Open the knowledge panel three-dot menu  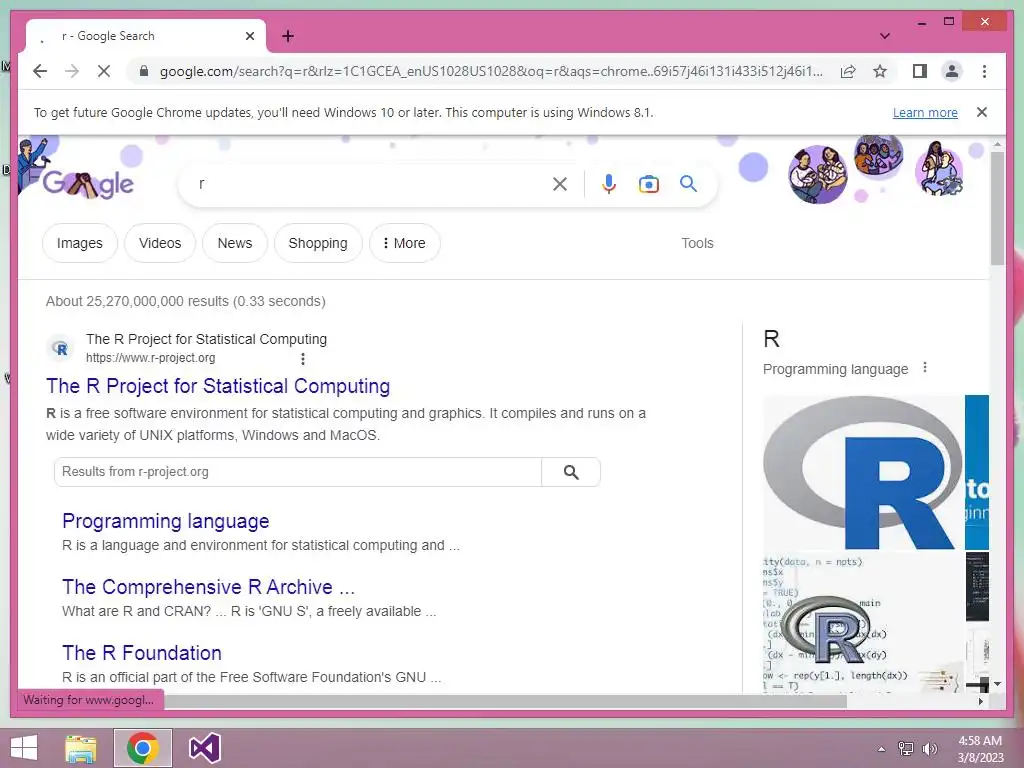925,368
